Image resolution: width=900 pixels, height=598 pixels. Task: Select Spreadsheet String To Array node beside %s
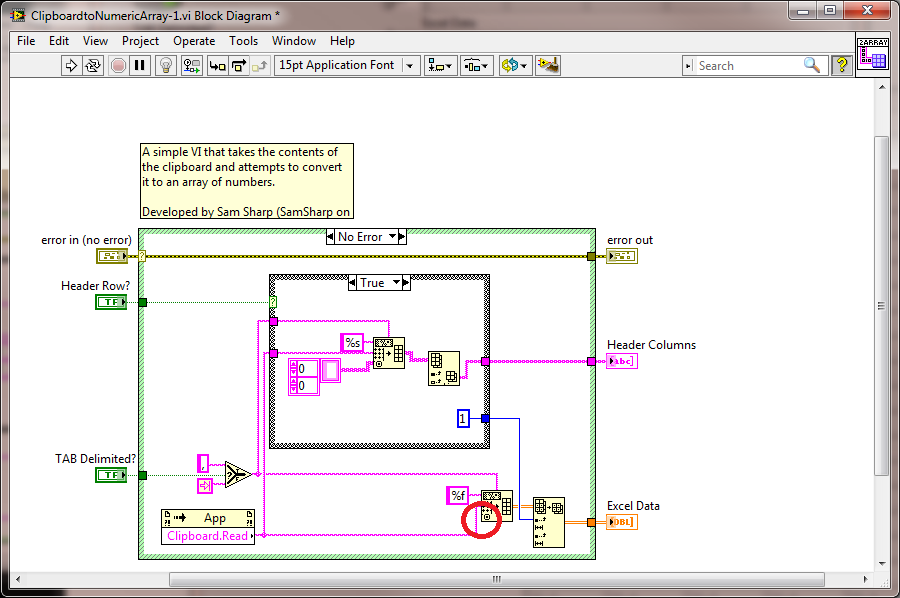tap(389, 353)
